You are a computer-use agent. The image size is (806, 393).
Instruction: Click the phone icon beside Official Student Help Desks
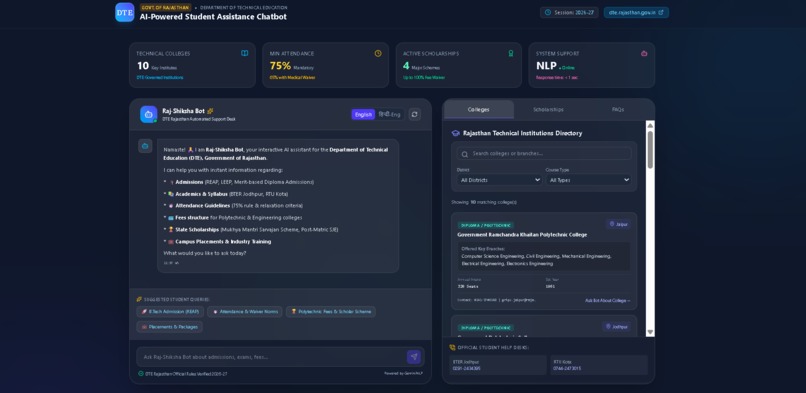pyautogui.click(x=452, y=348)
